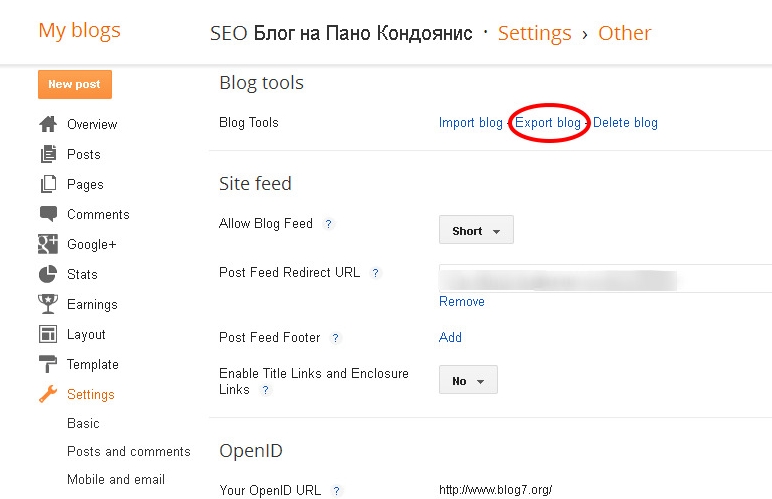Click the Delete blog link
Screen dimensions: 772x499
coord(625,123)
